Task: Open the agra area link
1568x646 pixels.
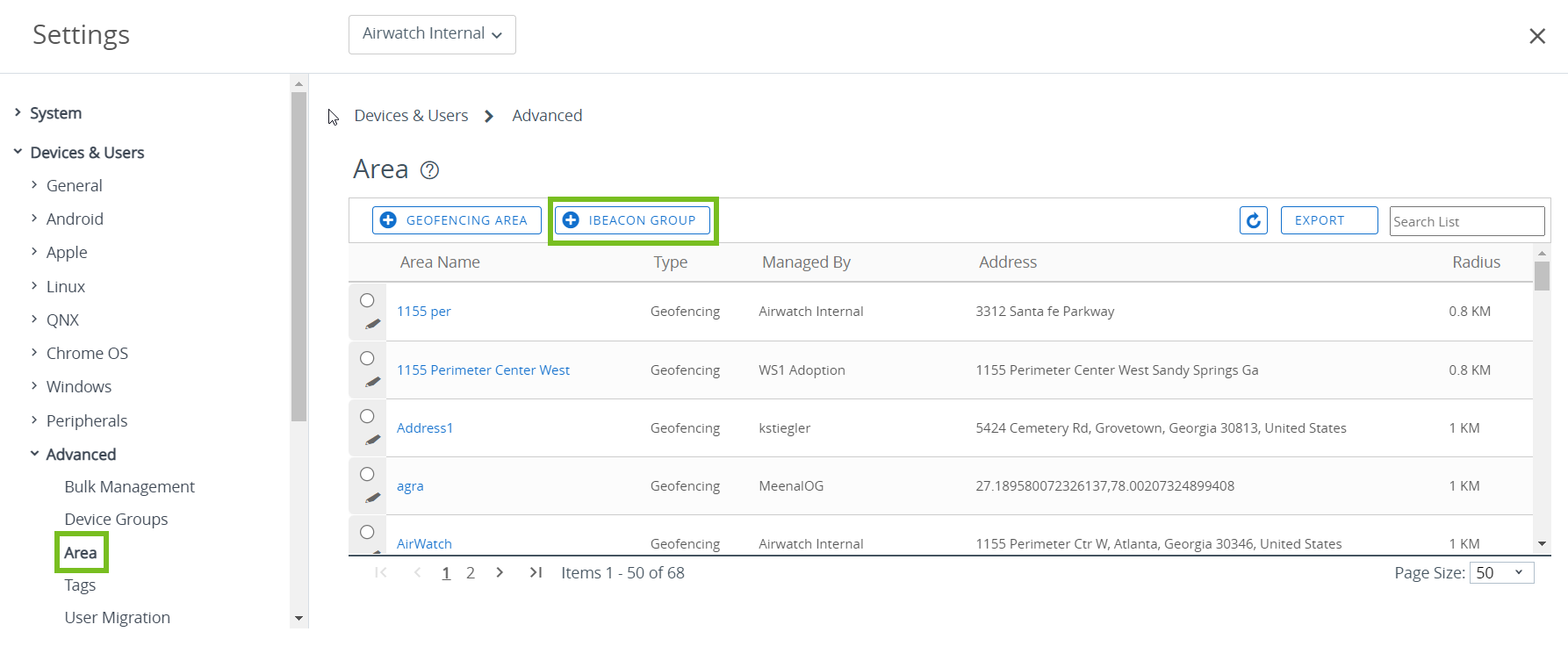Action: click(410, 486)
